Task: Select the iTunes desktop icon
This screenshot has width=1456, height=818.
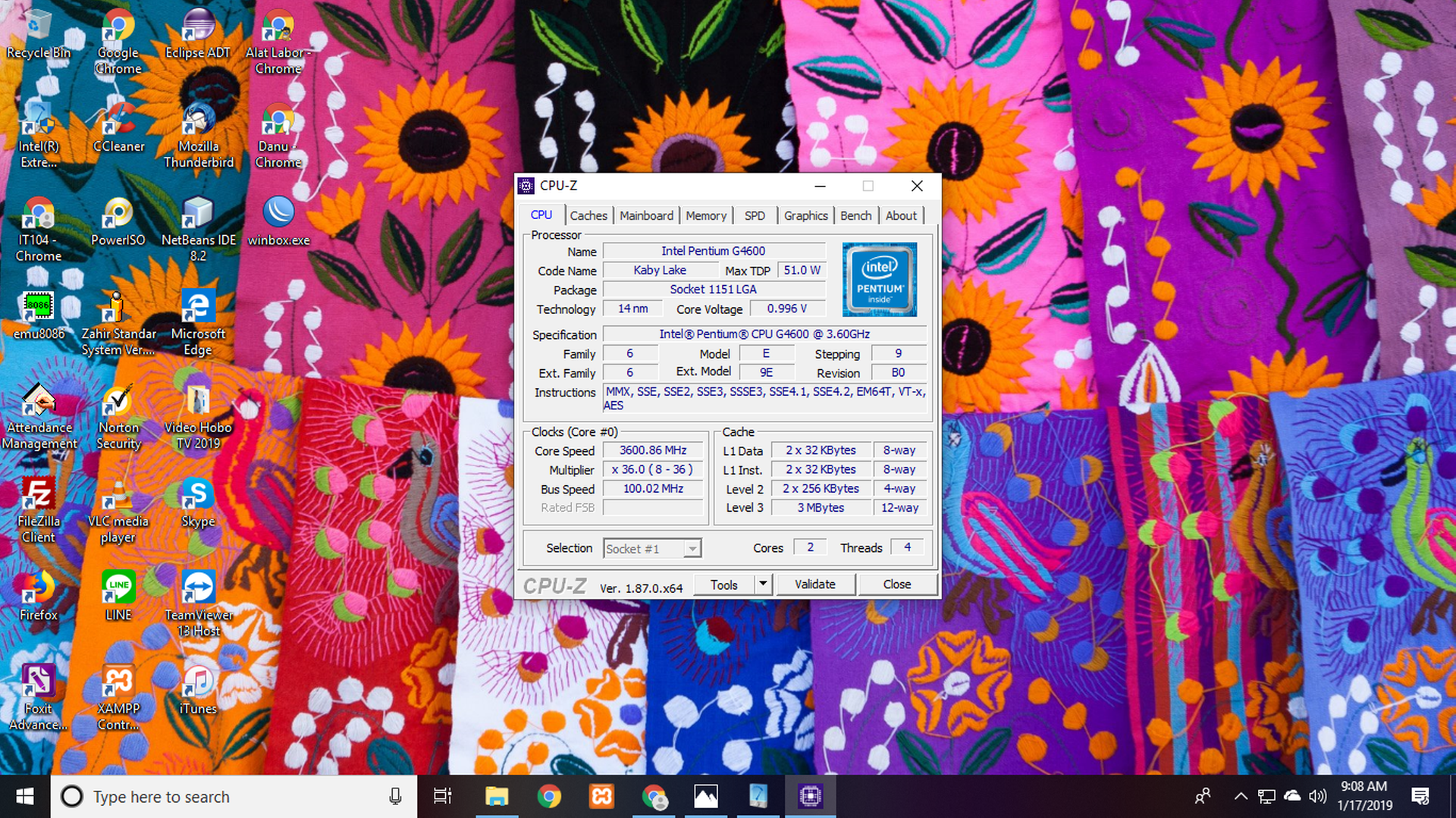Action: pos(198,691)
